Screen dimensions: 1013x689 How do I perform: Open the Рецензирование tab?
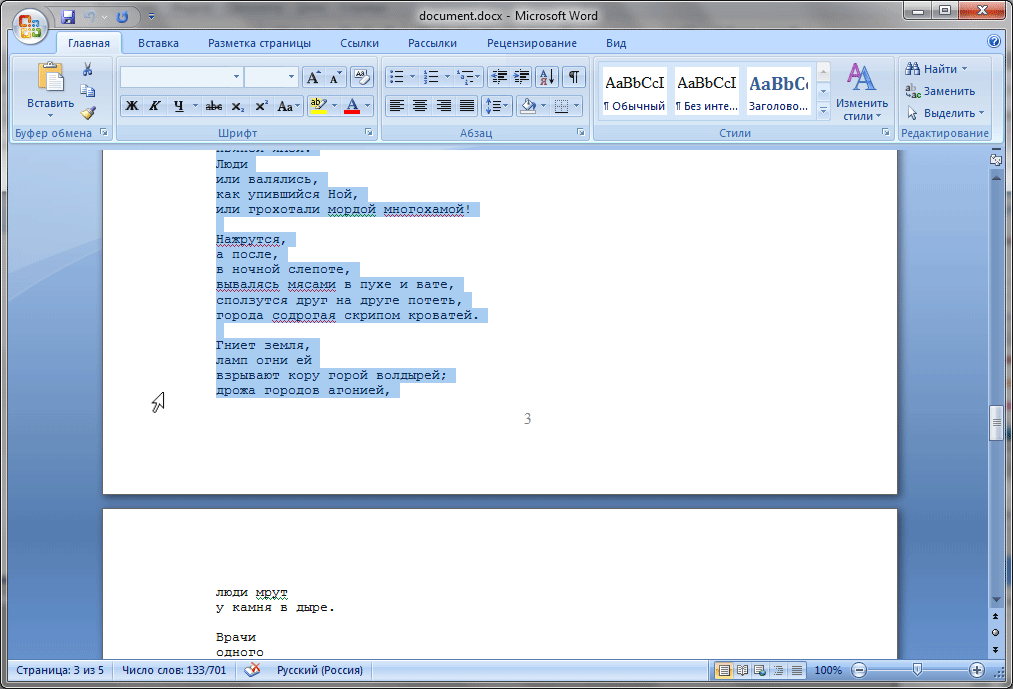pos(531,43)
